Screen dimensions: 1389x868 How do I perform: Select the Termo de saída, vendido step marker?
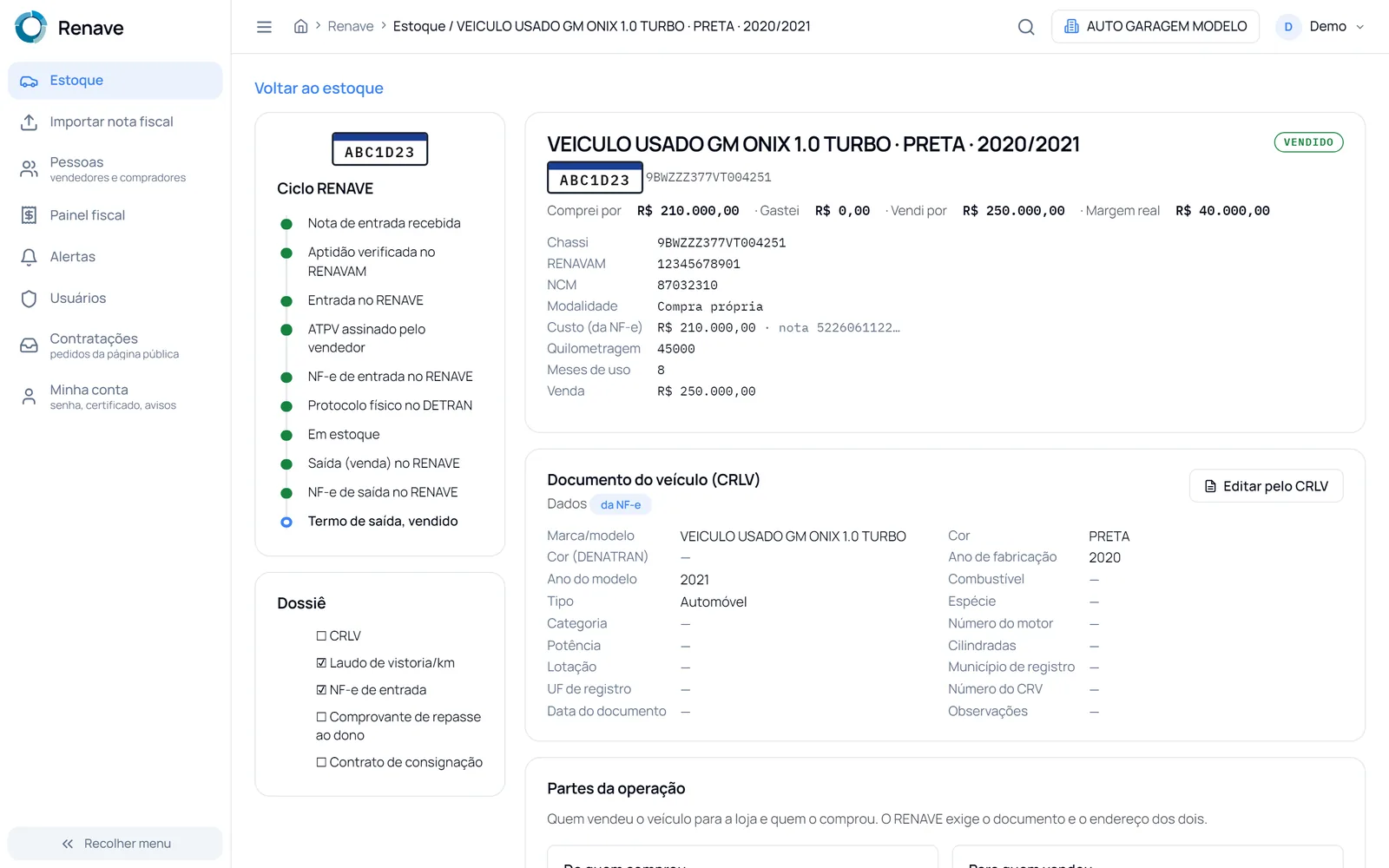tap(286, 522)
